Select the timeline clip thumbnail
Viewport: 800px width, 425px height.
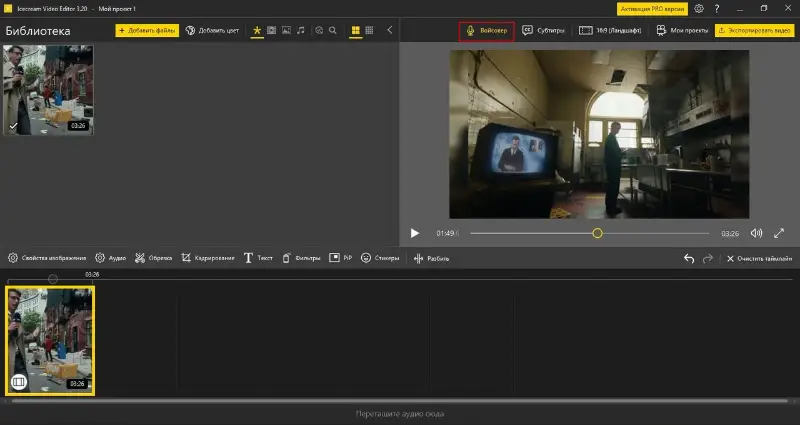tap(50, 341)
